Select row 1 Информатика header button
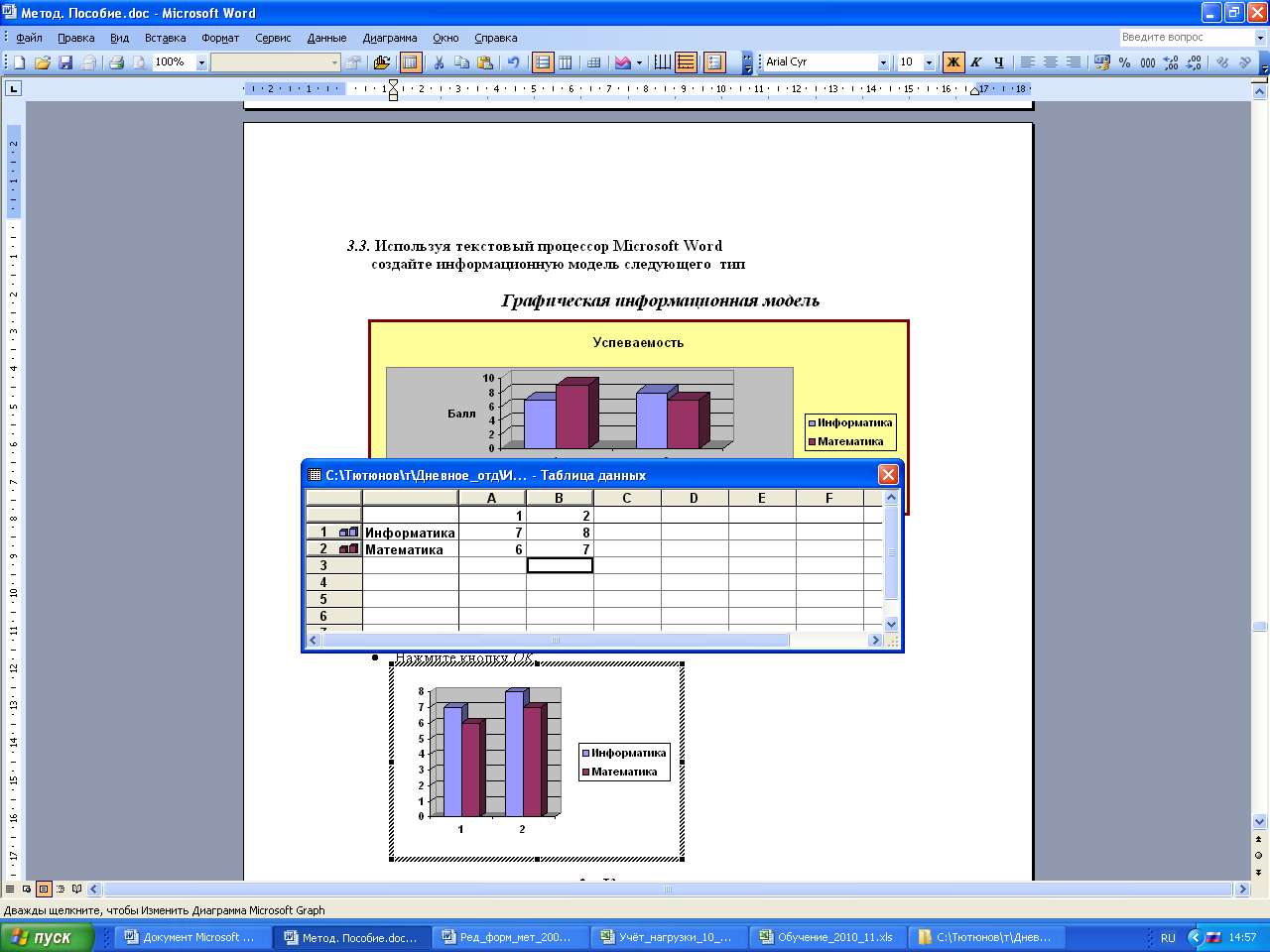1270x952 pixels. tap(333, 533)
